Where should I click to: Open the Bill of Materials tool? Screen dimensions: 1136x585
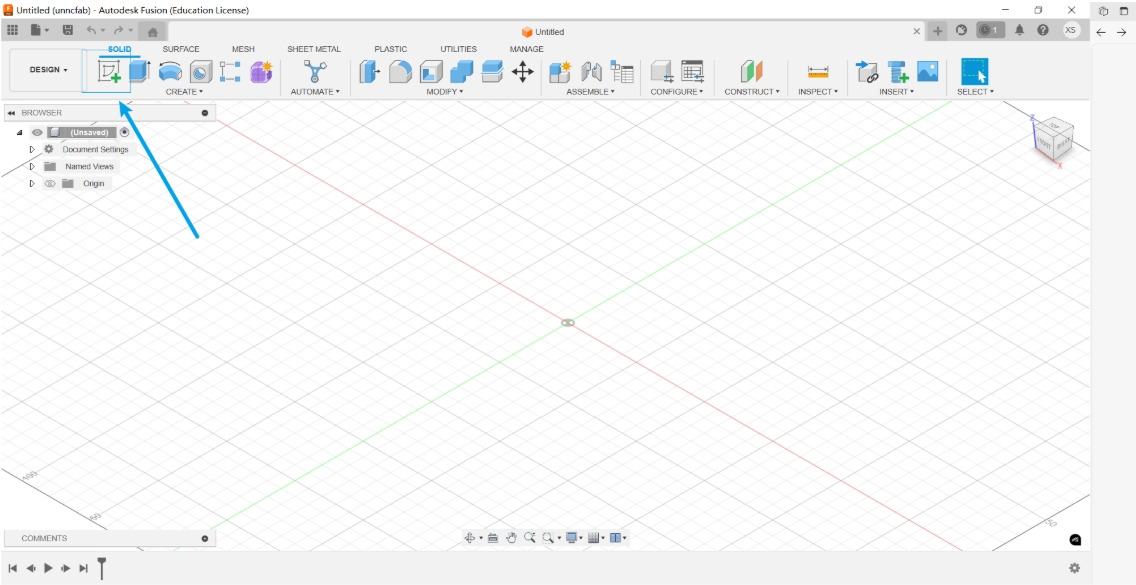tap(622, 72)
